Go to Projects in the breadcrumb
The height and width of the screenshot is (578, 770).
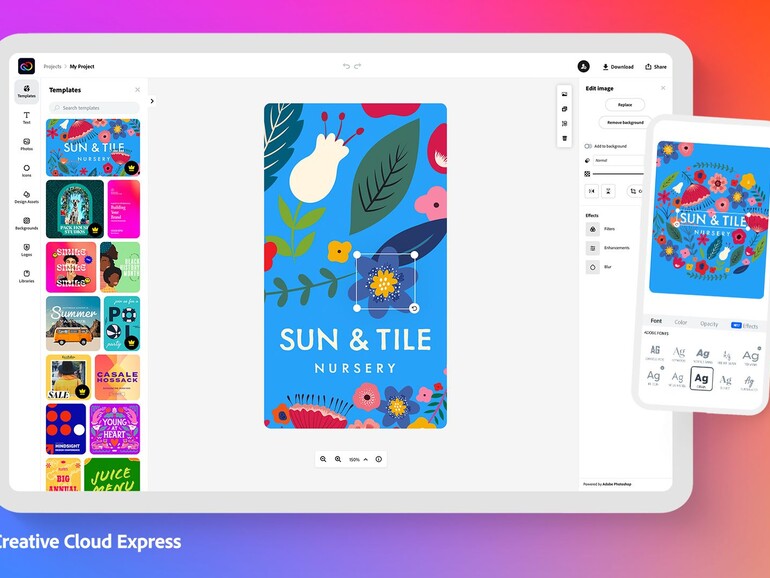53,66
